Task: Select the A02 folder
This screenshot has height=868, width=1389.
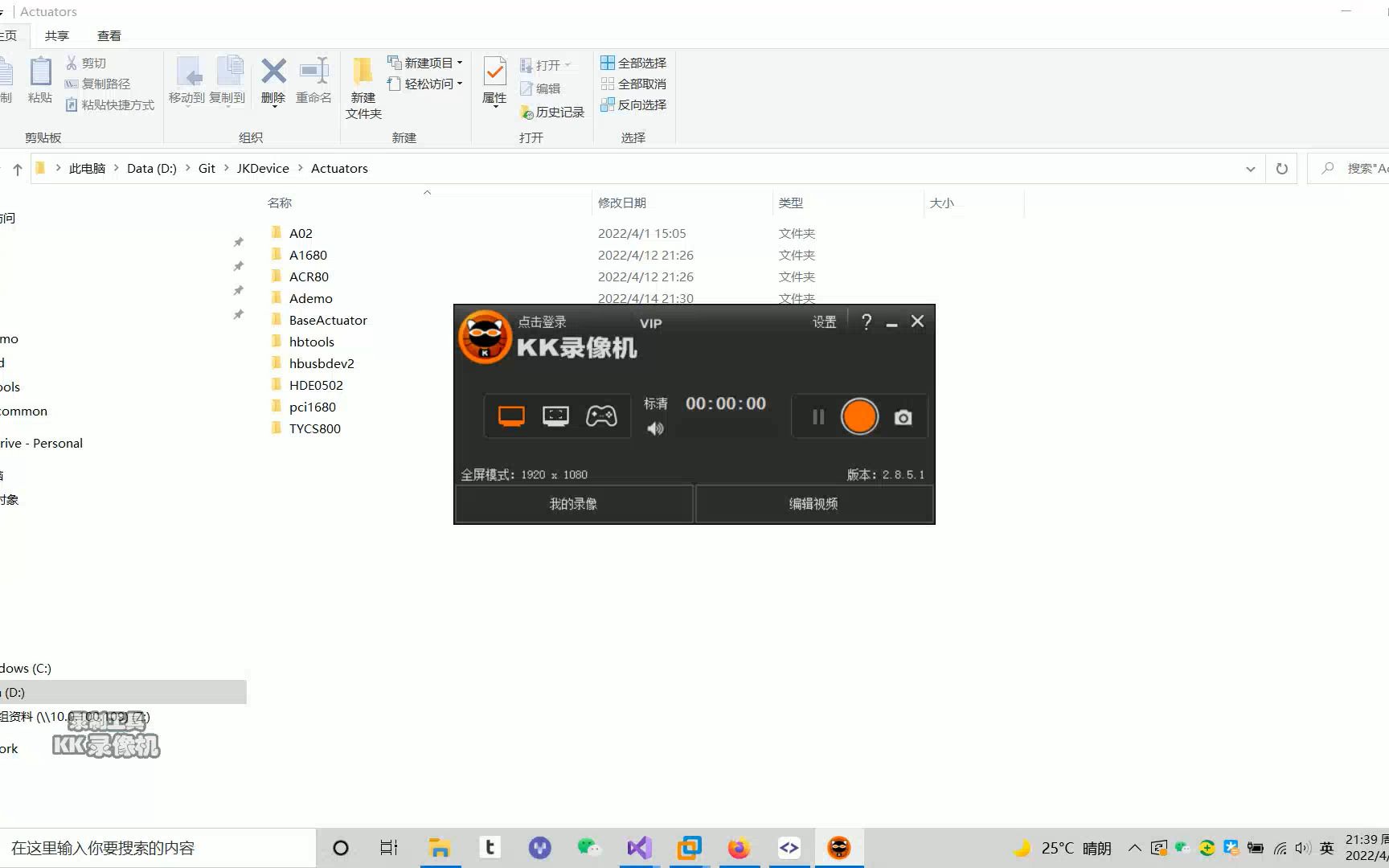Action: pos(301,233)
